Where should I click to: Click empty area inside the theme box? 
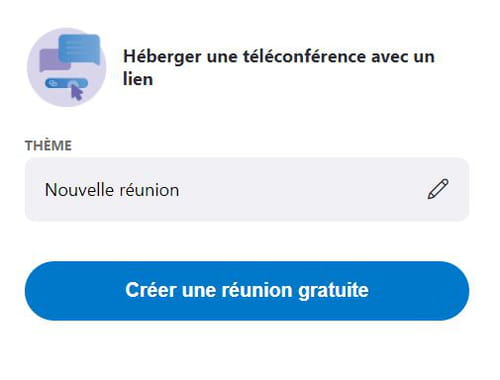pyautogui.click(x=300, y=189)
